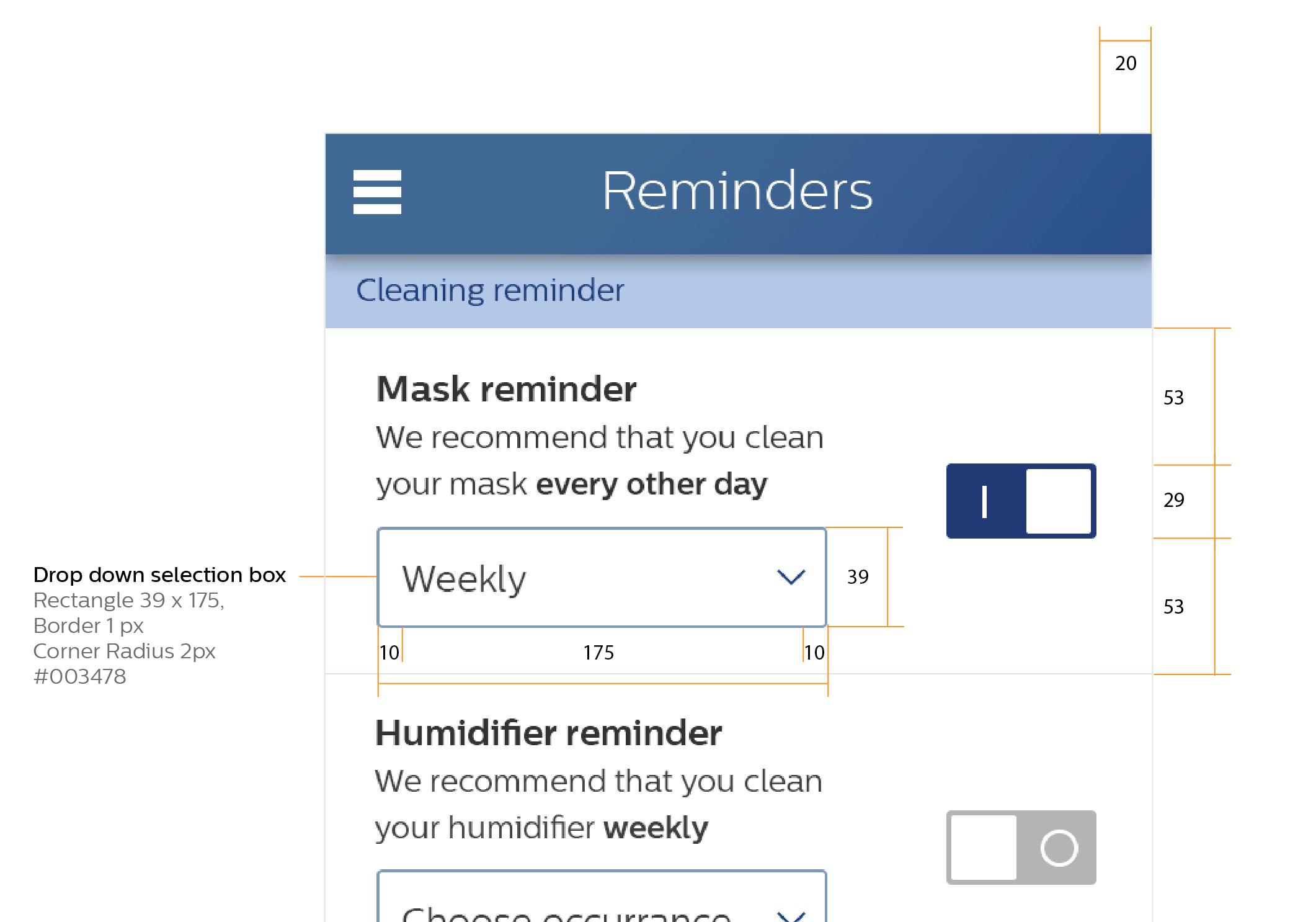Enable the Humidifier reminder switch

(1021, 847)
